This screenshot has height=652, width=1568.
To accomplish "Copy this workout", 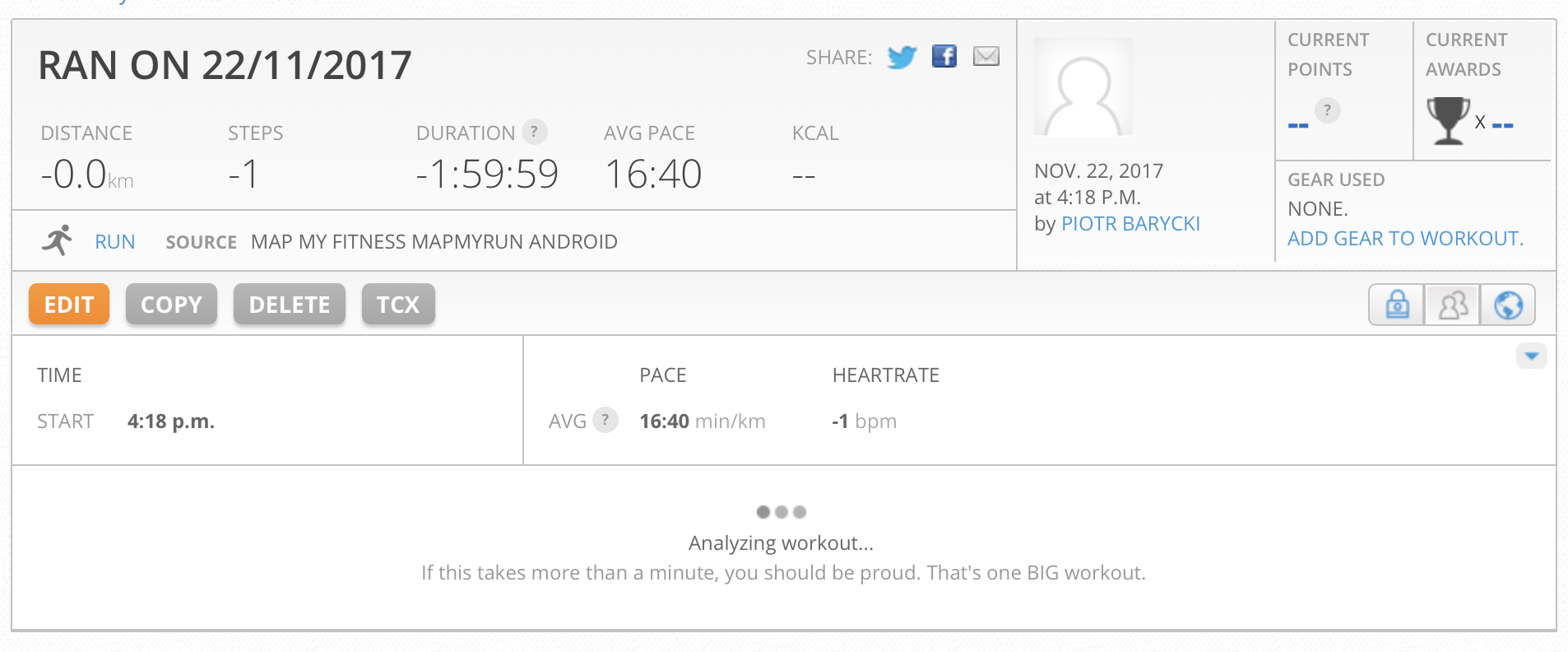I will click(171, 305).
